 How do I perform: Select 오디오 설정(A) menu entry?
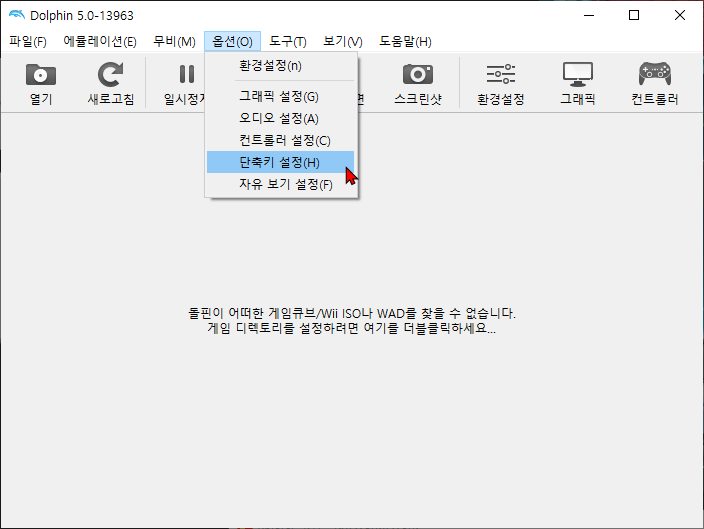point(281,119)
